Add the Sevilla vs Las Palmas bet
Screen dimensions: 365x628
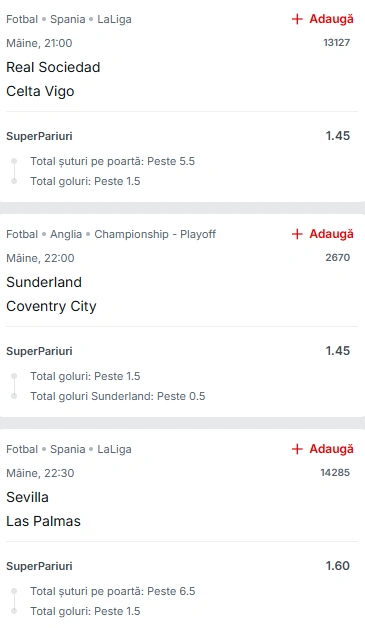coord(323,449)
